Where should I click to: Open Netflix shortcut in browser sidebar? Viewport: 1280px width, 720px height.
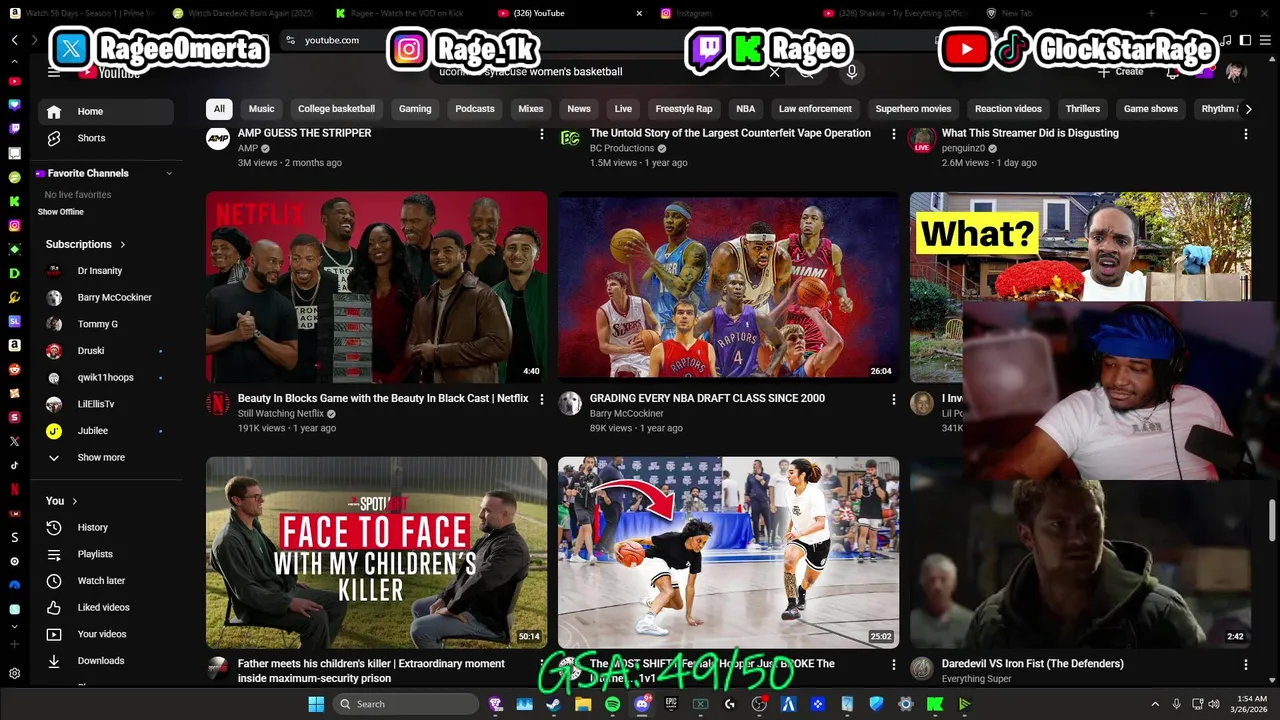pyautogui.click(x=14, y=489)
